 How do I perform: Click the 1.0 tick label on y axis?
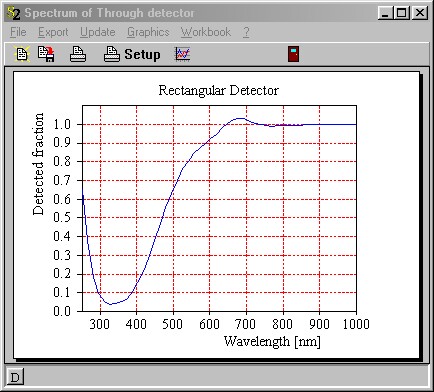coord(62,125)
